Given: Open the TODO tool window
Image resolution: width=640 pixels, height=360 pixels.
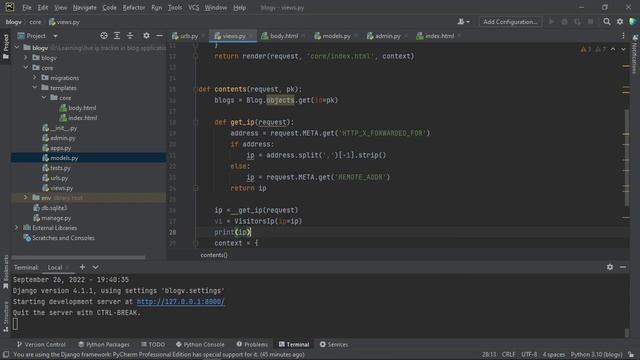Looking at the screenshot, I should pyautogui.click(x=153, y=344).
